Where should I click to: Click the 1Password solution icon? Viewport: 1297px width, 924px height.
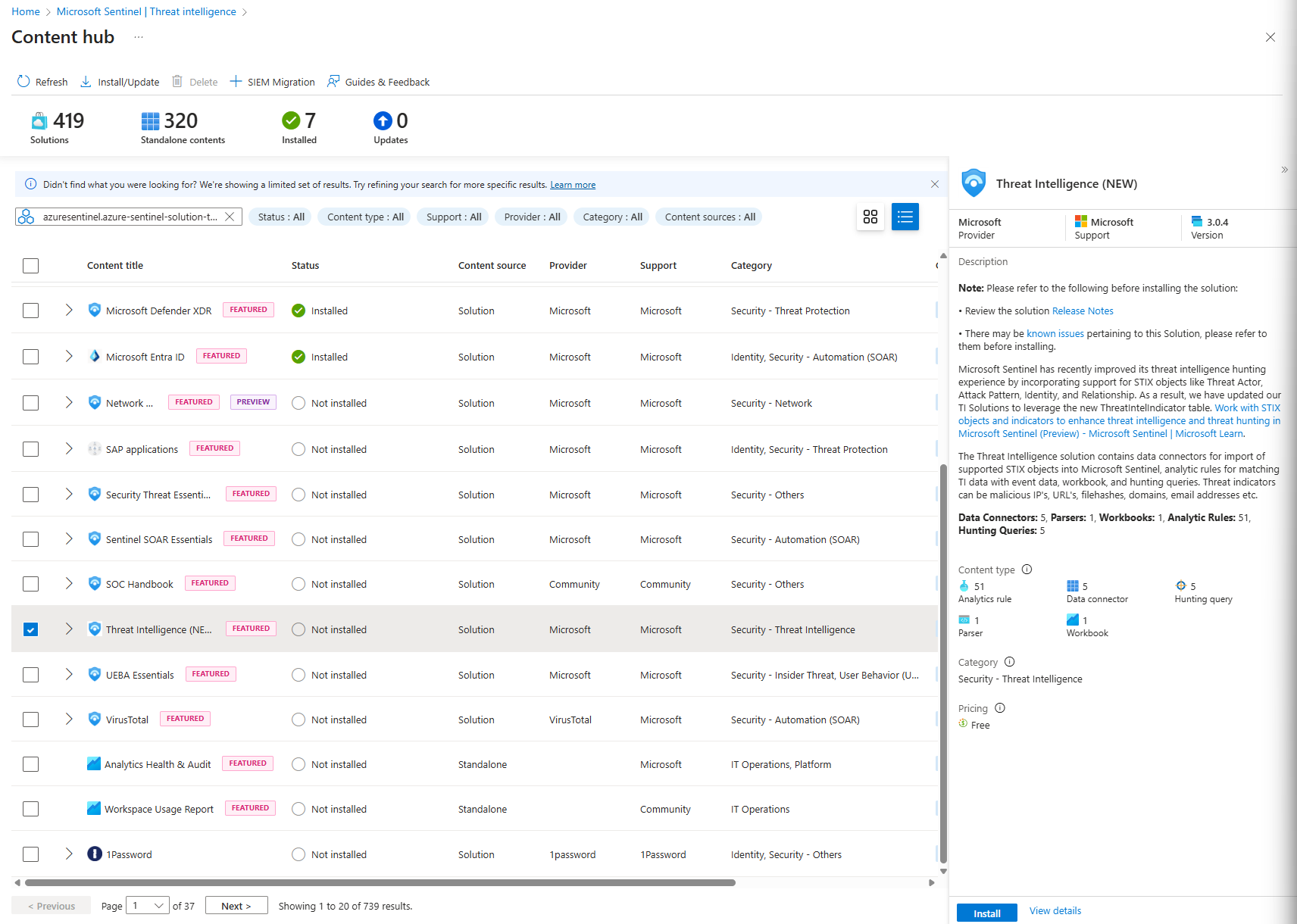(x=95, y=854)
